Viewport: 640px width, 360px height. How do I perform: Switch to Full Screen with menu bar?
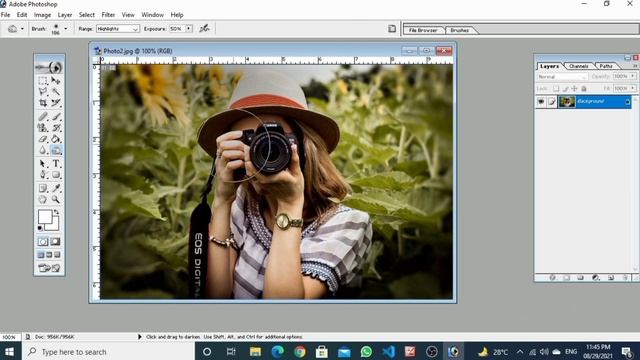click(49, 255)
